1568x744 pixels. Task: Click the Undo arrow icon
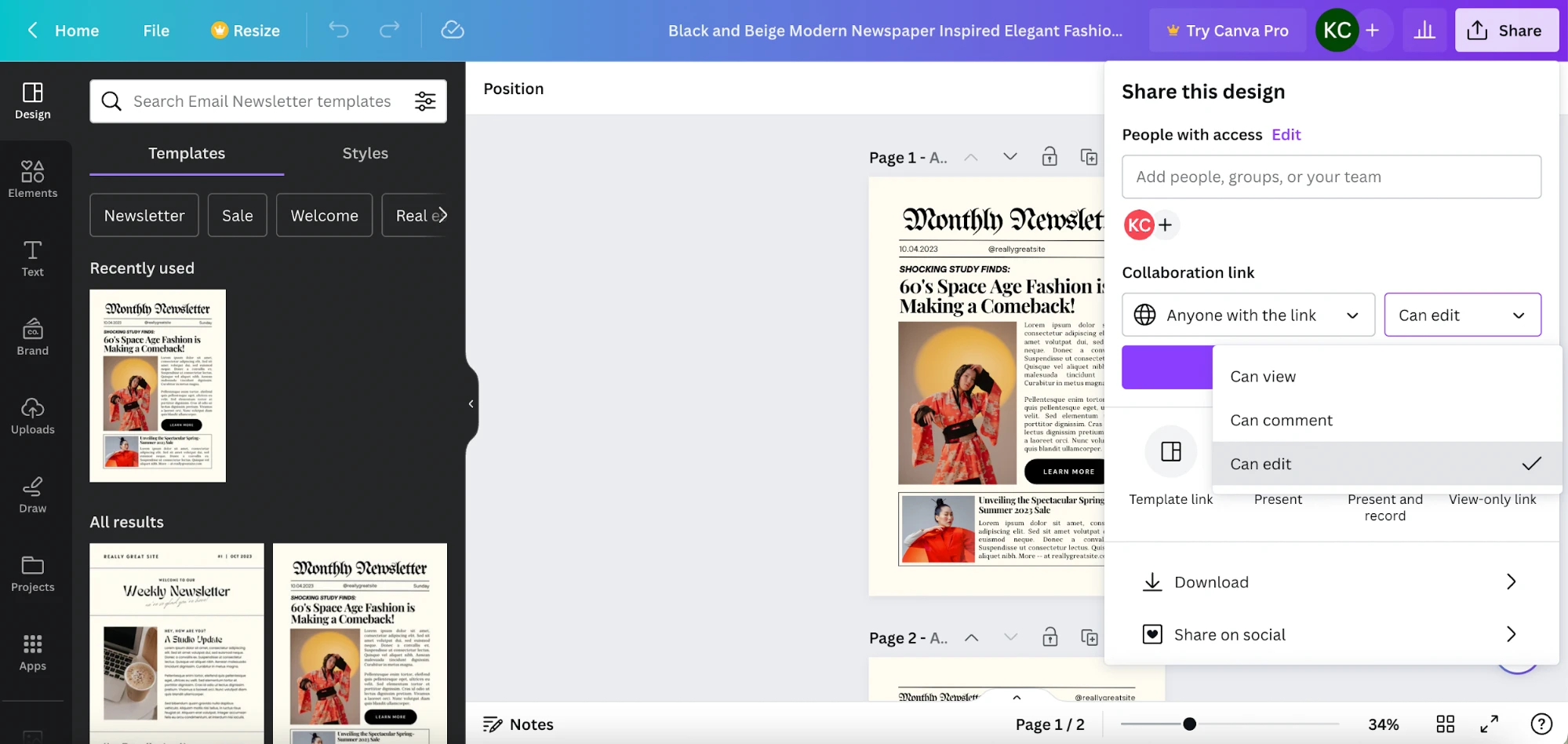pos(339,30)
